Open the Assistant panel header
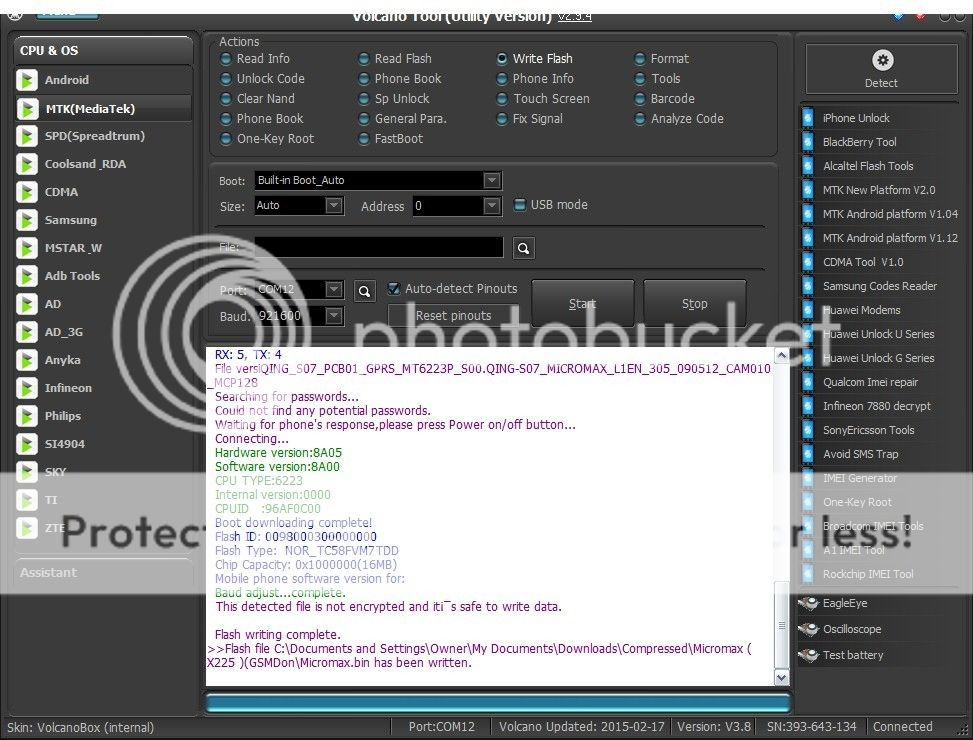973x740 pixels. pyautogui.click(x=103, y=573)
